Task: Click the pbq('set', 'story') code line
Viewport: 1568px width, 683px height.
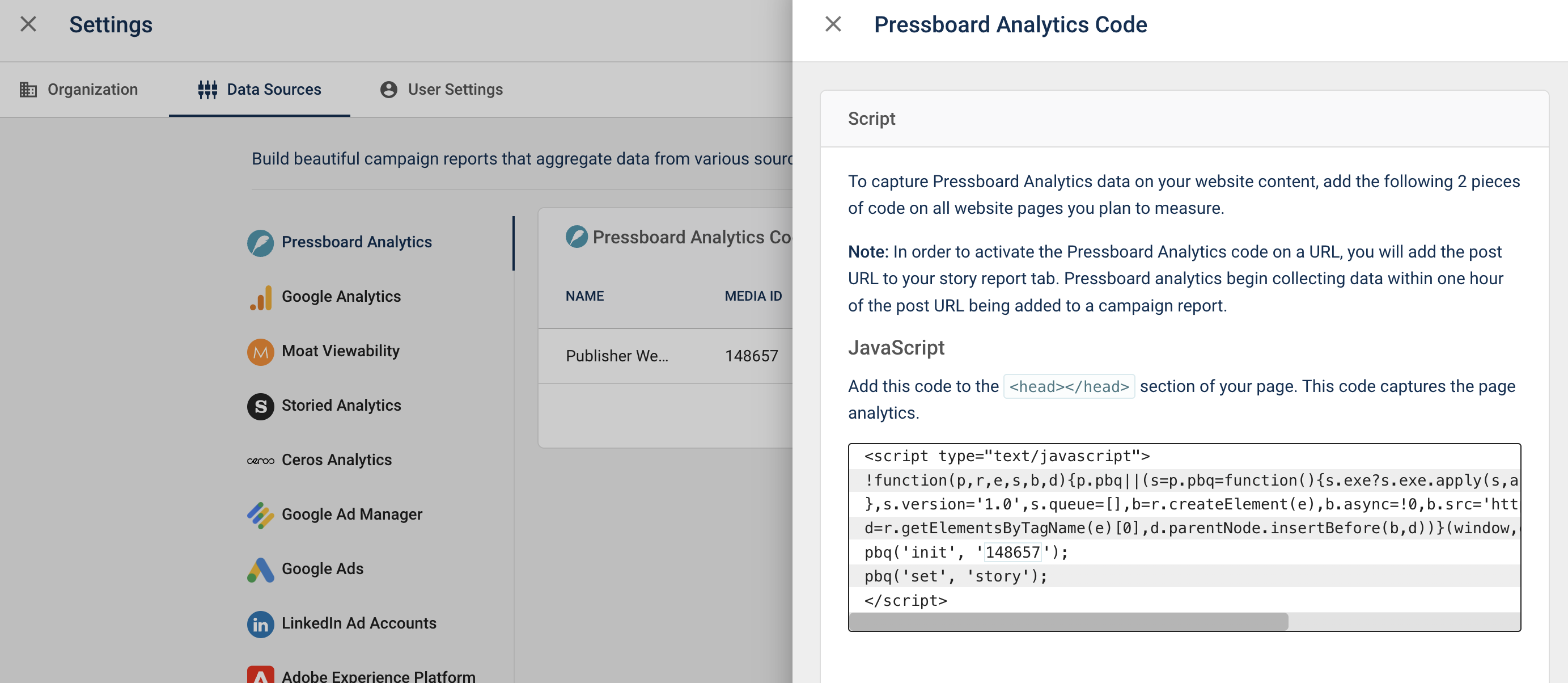Action: pos(955,576)
